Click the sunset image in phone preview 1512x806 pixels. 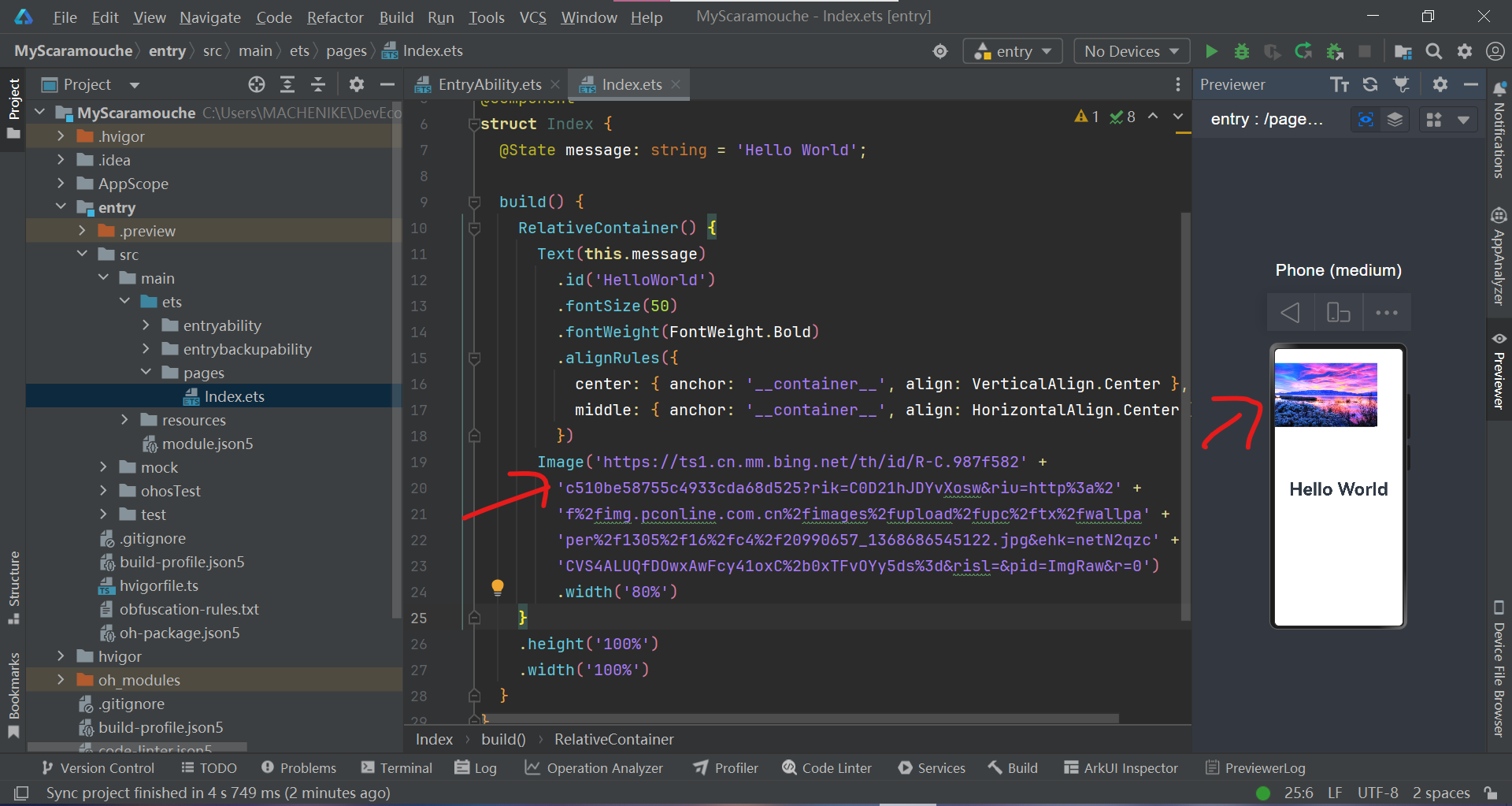click(1325, 395)
